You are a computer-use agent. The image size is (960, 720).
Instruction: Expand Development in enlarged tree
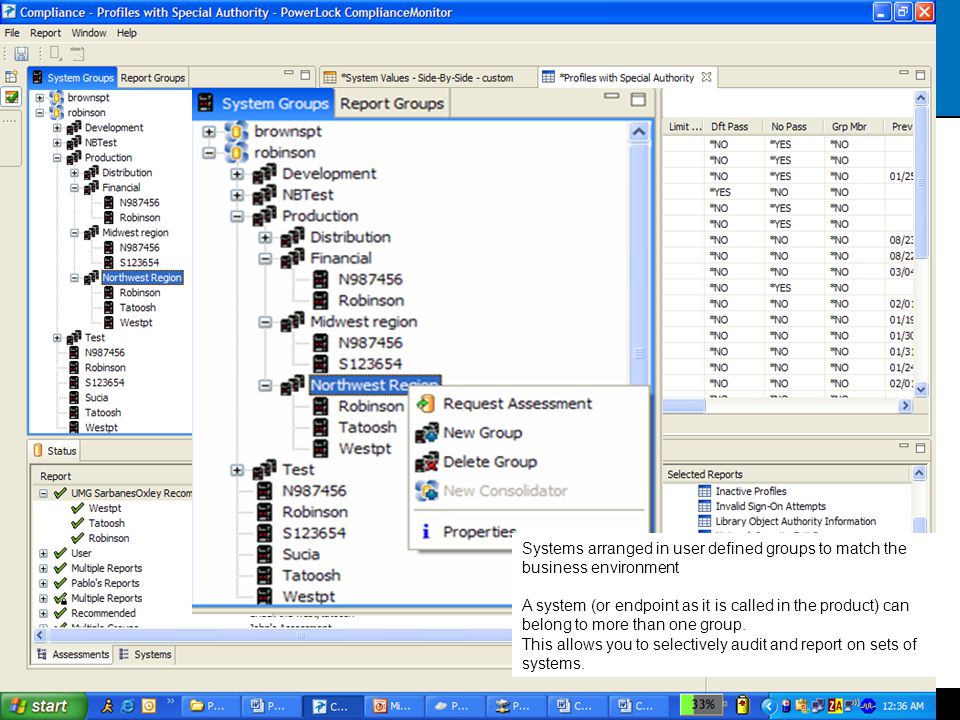[237, 174]
